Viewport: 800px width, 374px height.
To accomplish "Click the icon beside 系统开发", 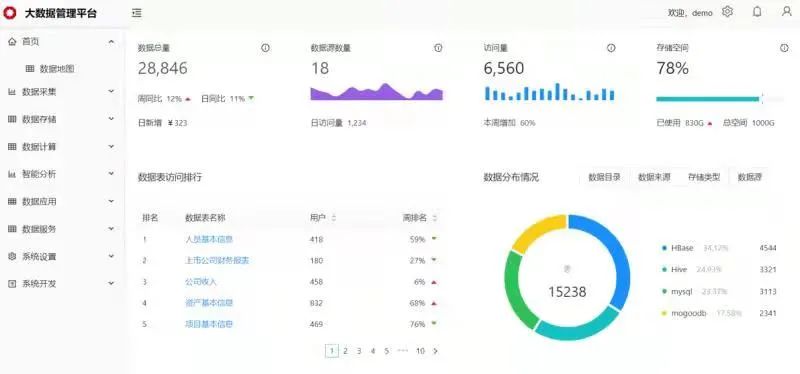I will [12, 284].
